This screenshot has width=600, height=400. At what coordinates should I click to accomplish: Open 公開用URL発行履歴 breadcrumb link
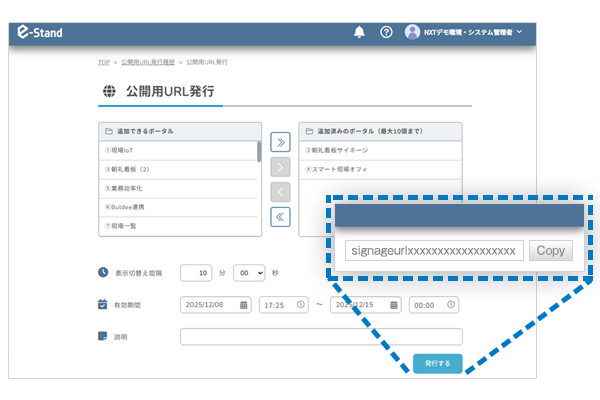[x=148, y=62]
